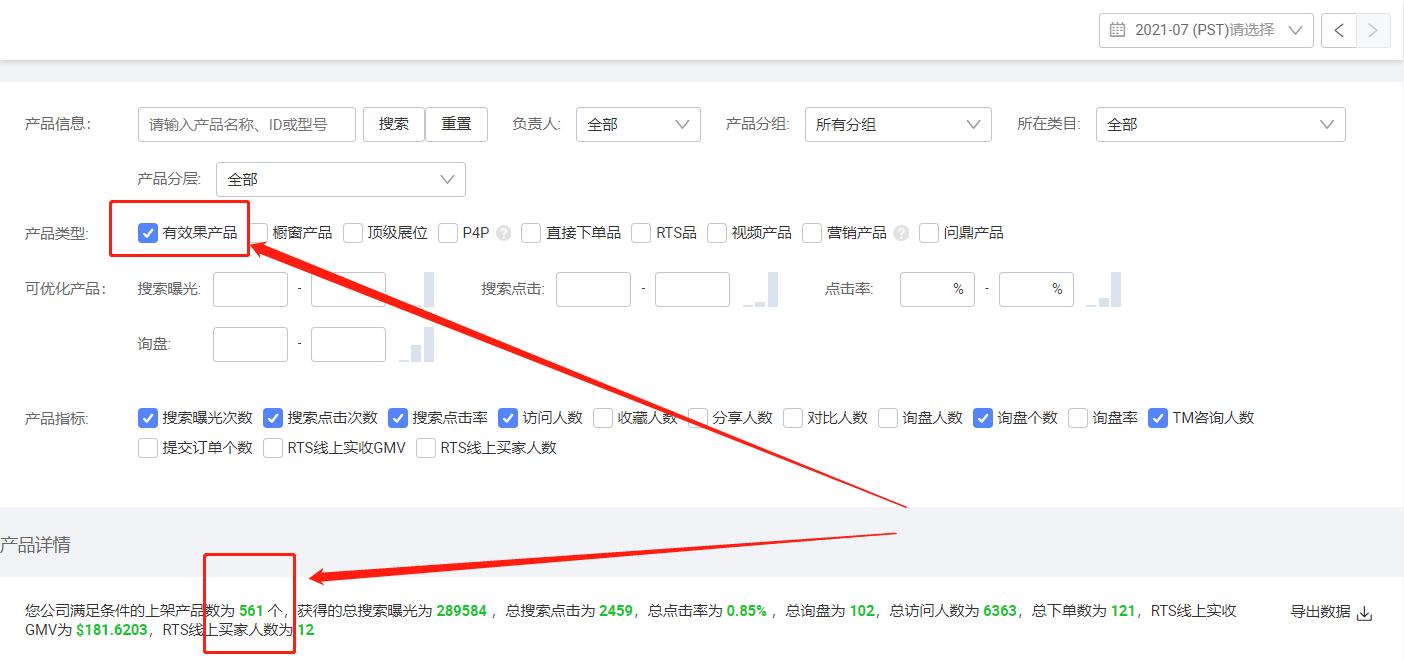Check the RTS线上买家人数 metric checkbox
Image resolution: width=1404 pixels, height=661 pixels.
click(x=426, y=448)
